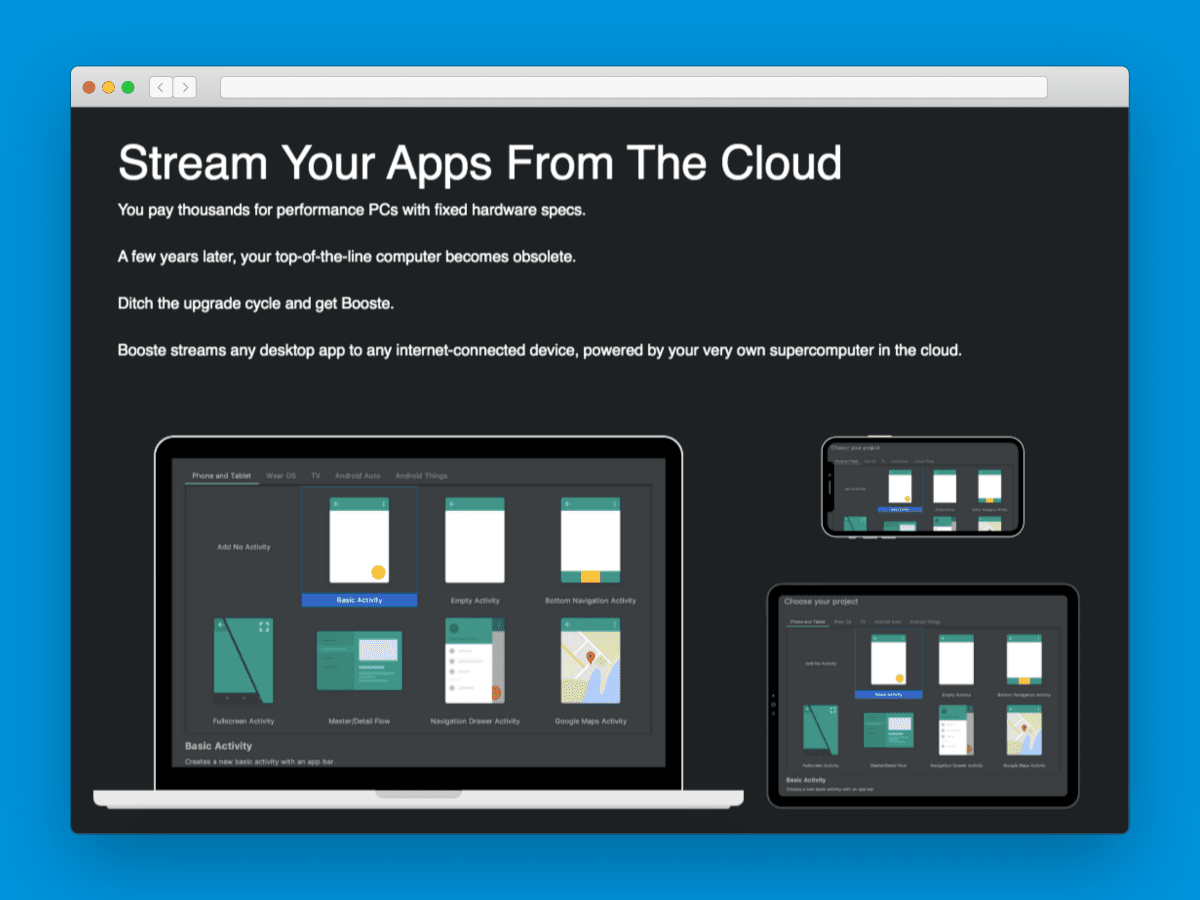
Task: Select Empty Activity in the tablet mockup
Action: (x=955, y=660)
